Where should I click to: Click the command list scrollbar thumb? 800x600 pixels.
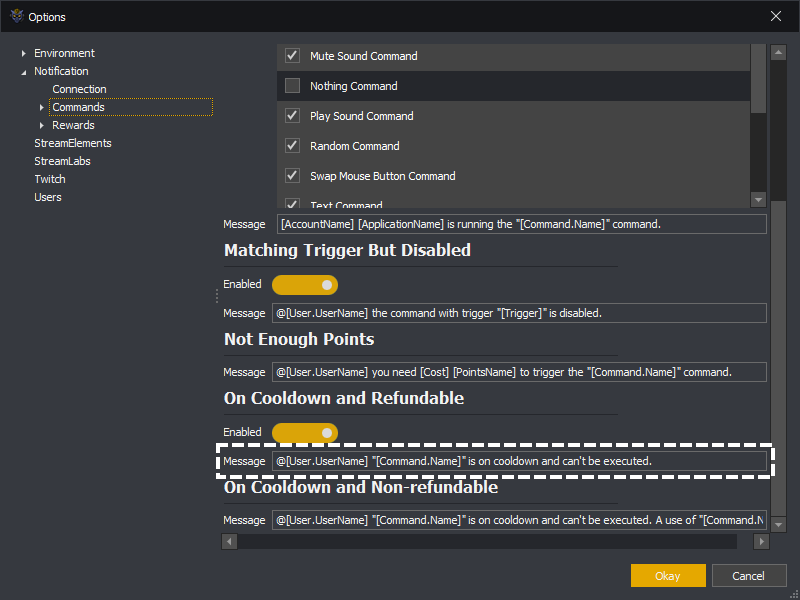(758, 79)
